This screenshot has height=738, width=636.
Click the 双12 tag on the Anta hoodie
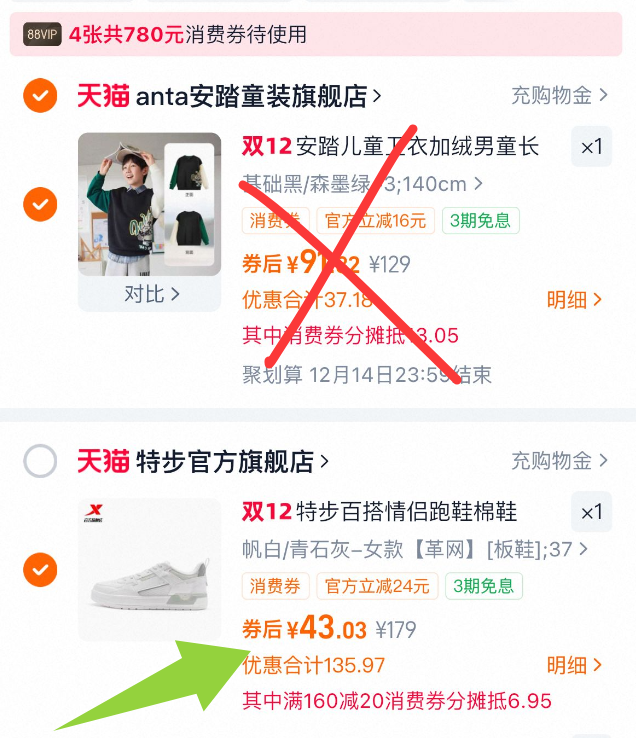267,146
